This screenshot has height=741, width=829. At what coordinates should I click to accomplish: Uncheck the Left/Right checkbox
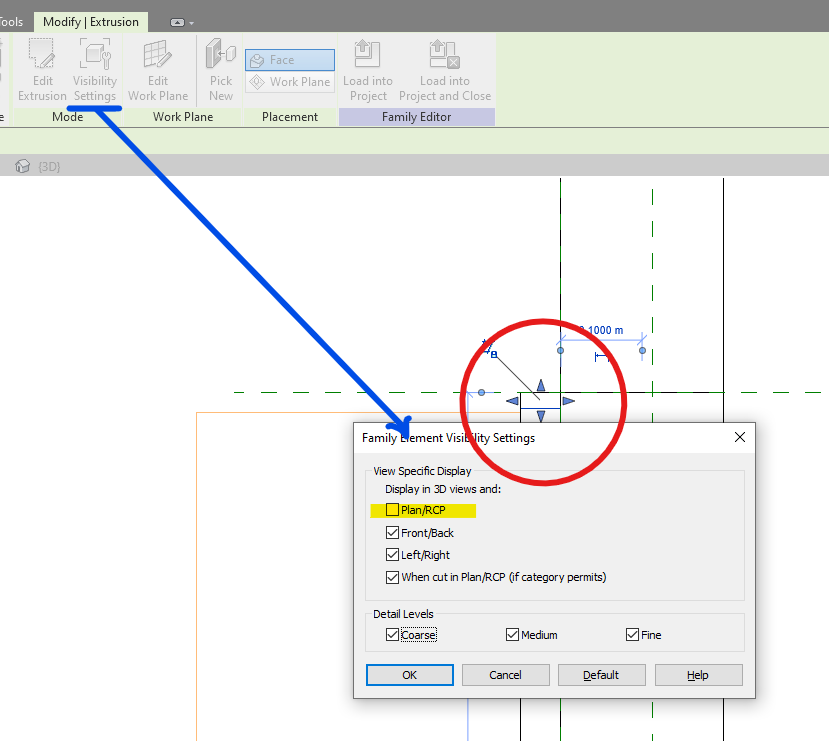pos(392,555)
